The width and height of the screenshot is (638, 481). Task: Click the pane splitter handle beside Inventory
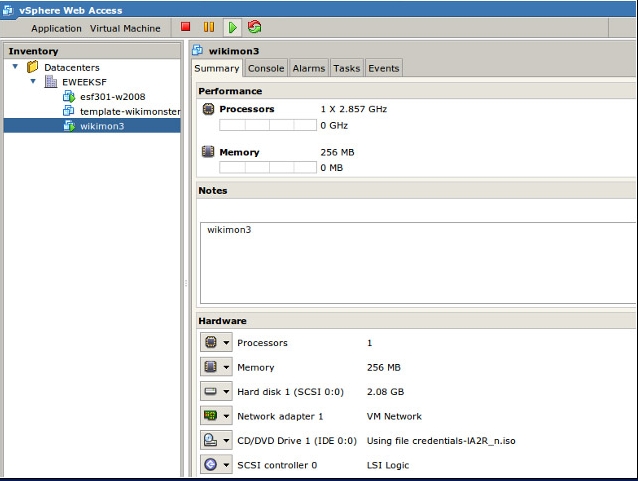pyautogui.click(x=186, y=283)
